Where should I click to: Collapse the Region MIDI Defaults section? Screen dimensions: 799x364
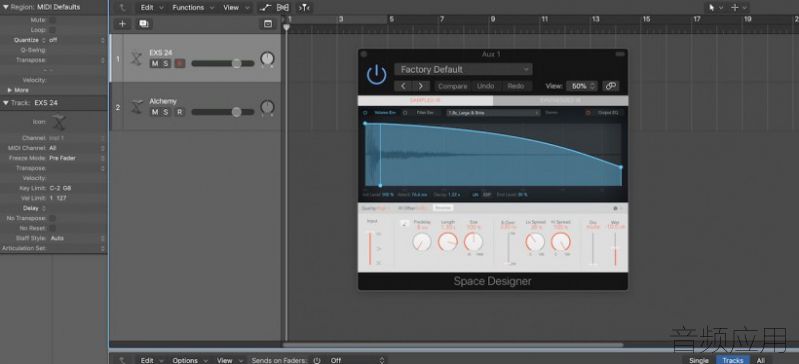(6, 7)
